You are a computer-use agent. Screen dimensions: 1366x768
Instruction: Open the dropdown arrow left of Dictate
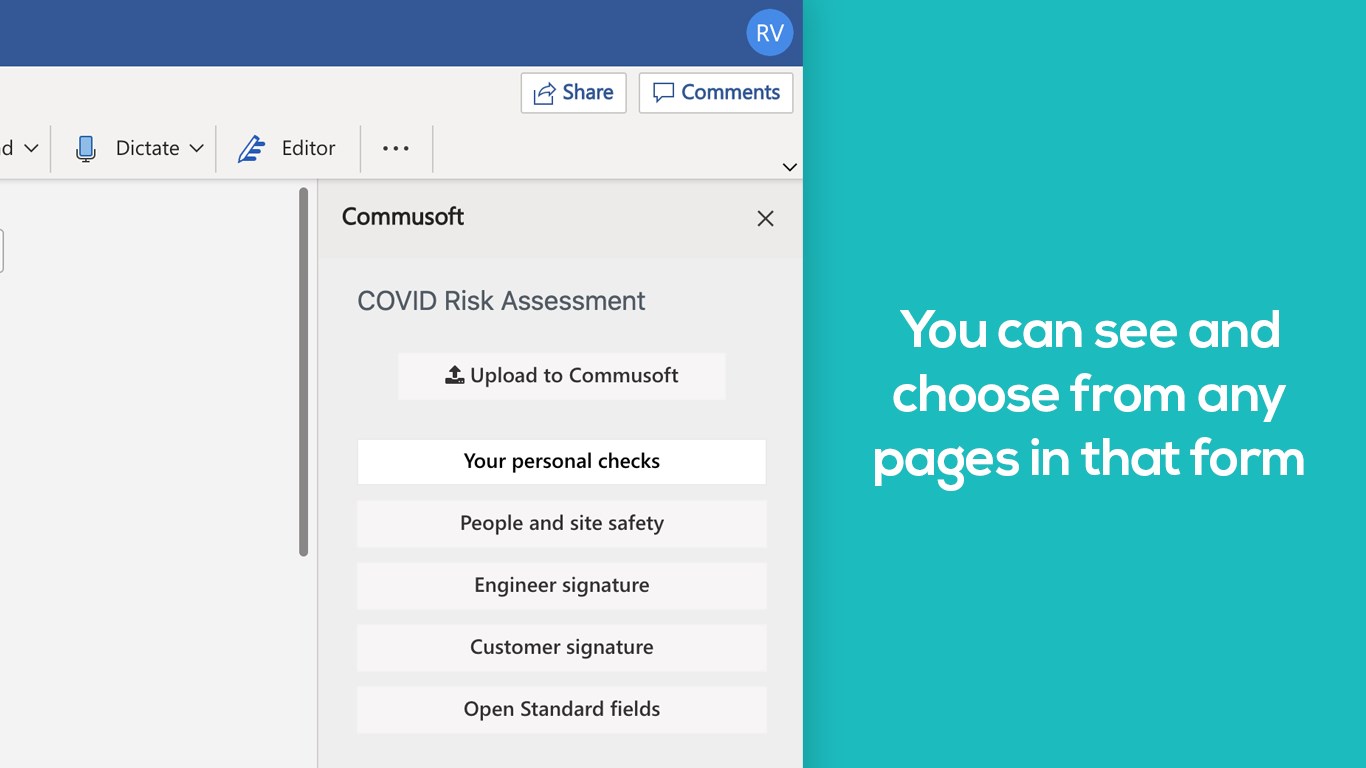(x=31, y=149)
